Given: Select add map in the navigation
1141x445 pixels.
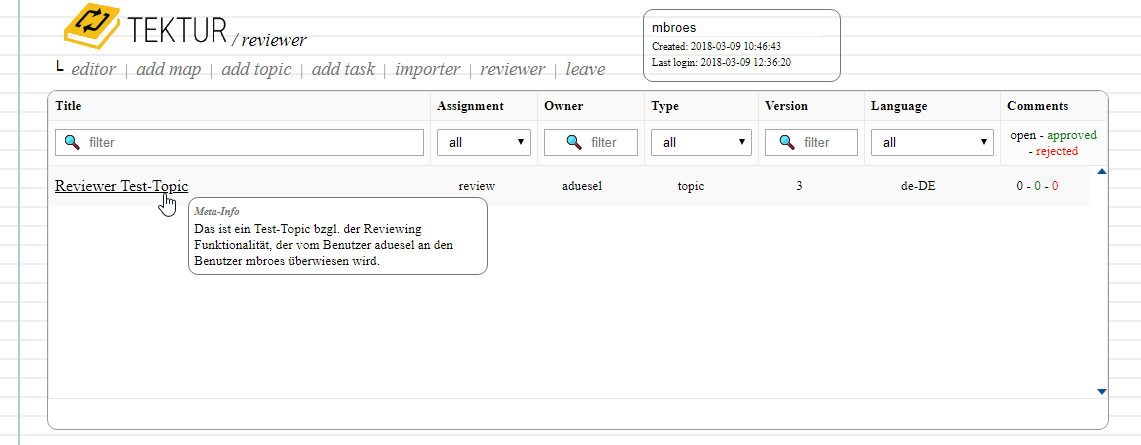Looking at the screenshot, I should (x=168, y=70).
